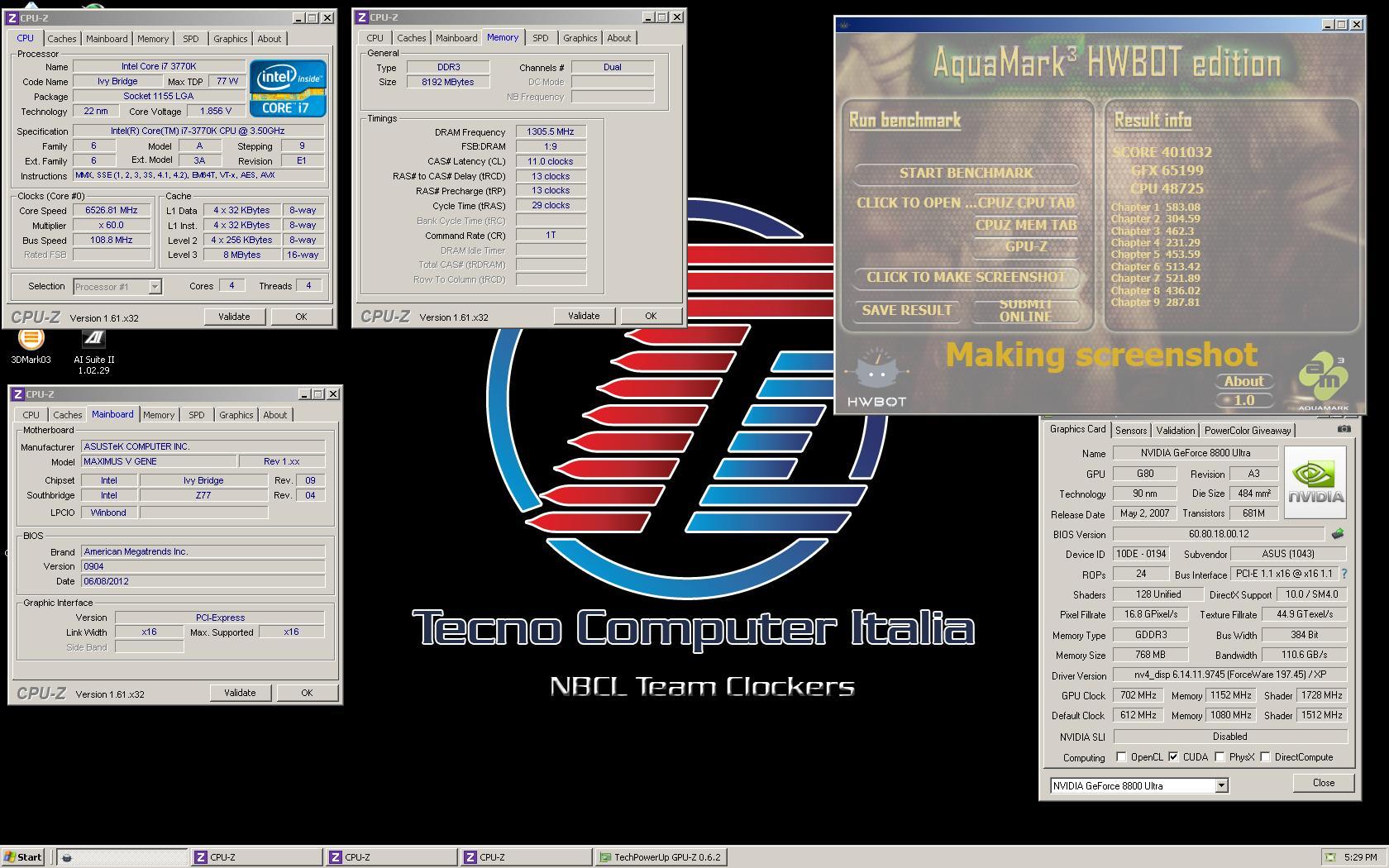Switch to the Sensors tab in GPU-Z
The width and height of the screenshot is (1389, 868).
point(1130,431)
